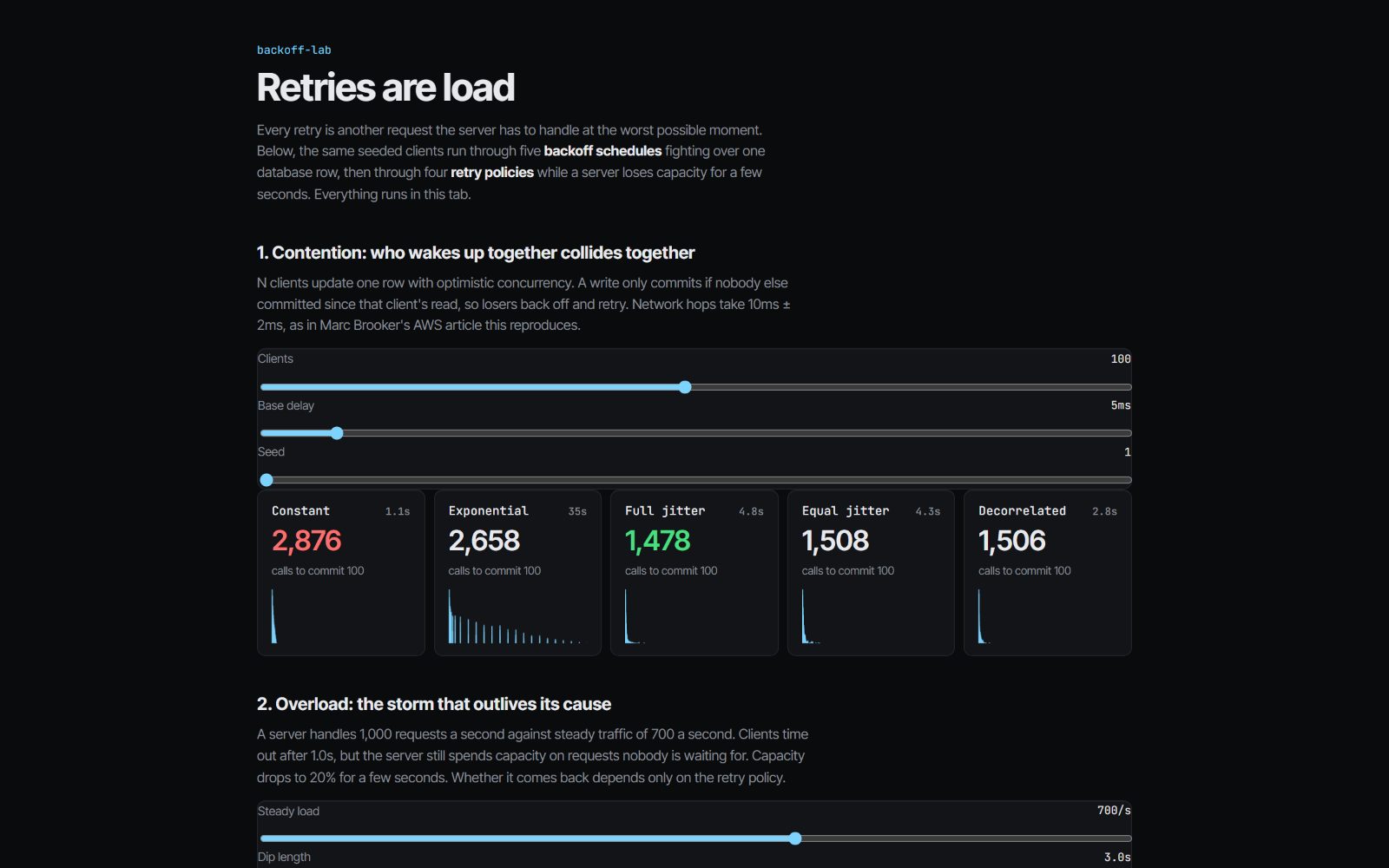Select the Exponential schedule card heading

[x=488, y=511]
